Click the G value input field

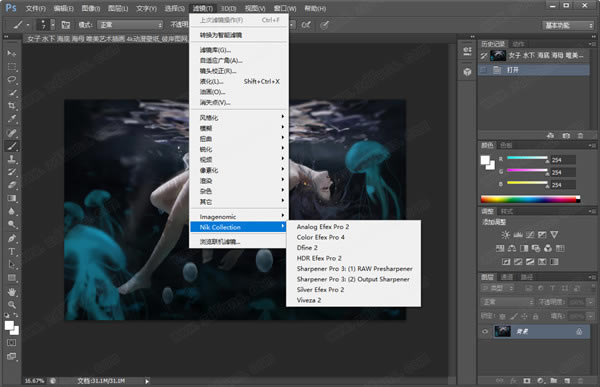(563, 172)
